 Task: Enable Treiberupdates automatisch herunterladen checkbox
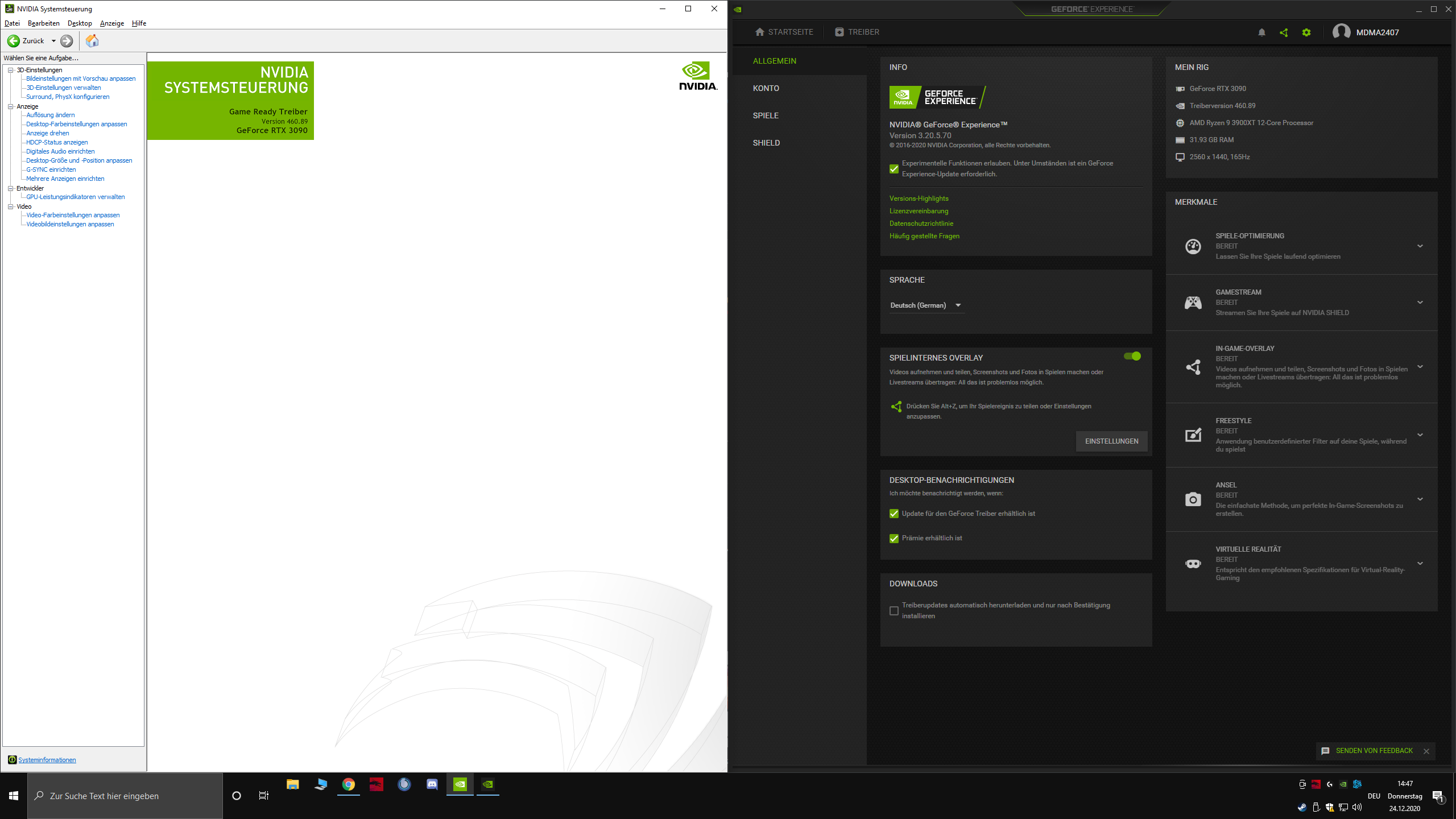click(x=894, y=611)
